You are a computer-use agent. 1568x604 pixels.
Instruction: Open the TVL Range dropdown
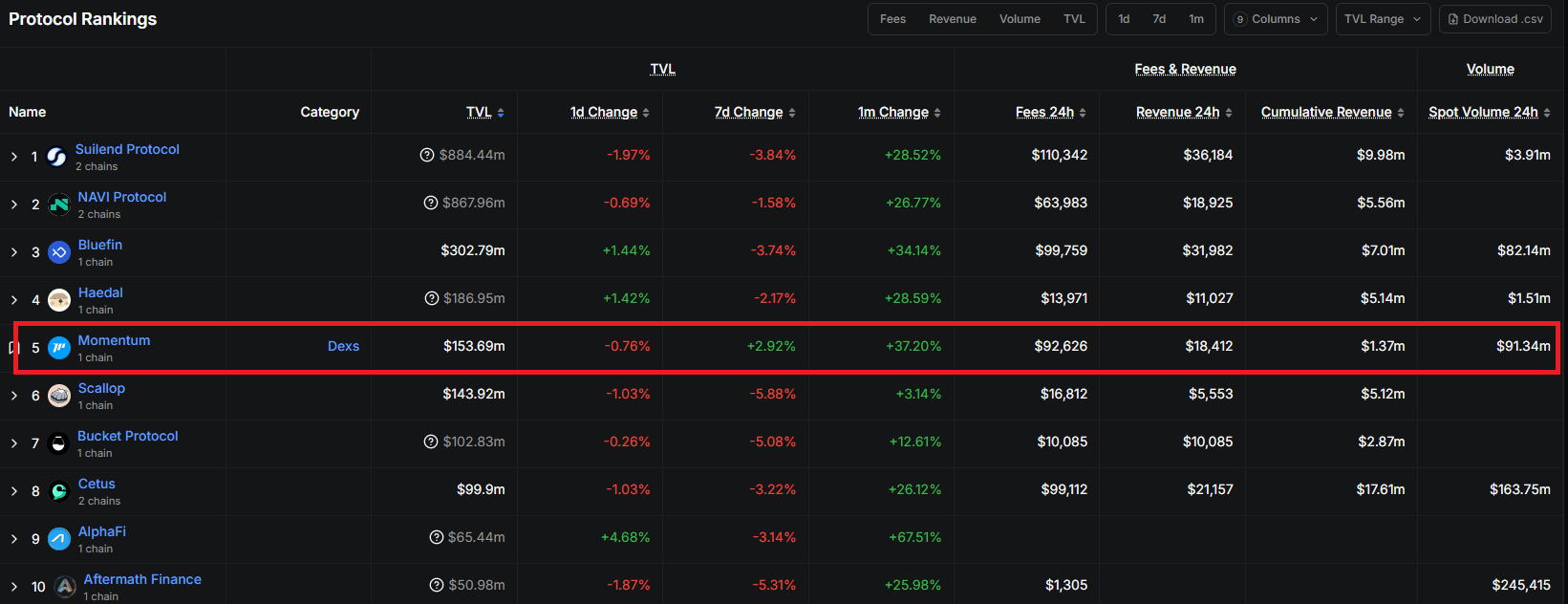[x=1383, y=19]
